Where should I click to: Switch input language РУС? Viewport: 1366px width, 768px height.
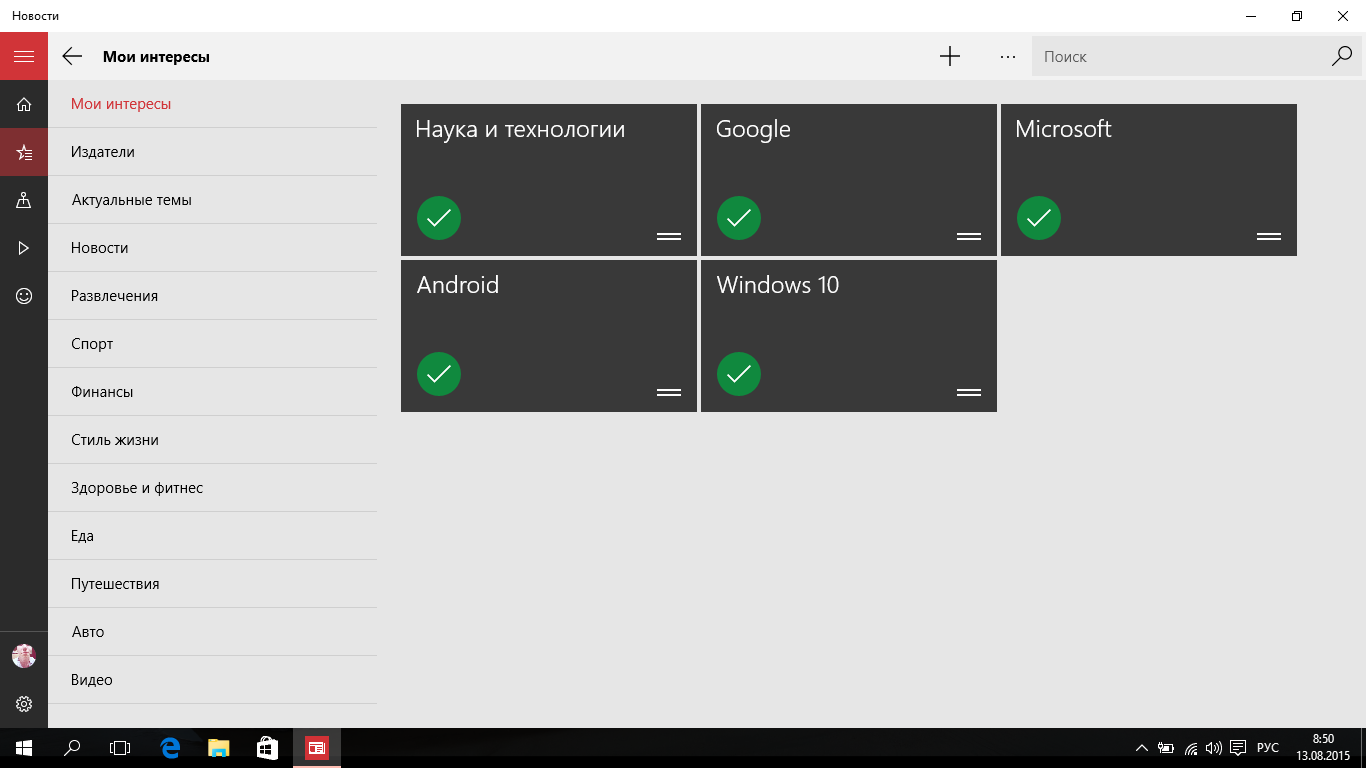click(x=1268, y=748)
